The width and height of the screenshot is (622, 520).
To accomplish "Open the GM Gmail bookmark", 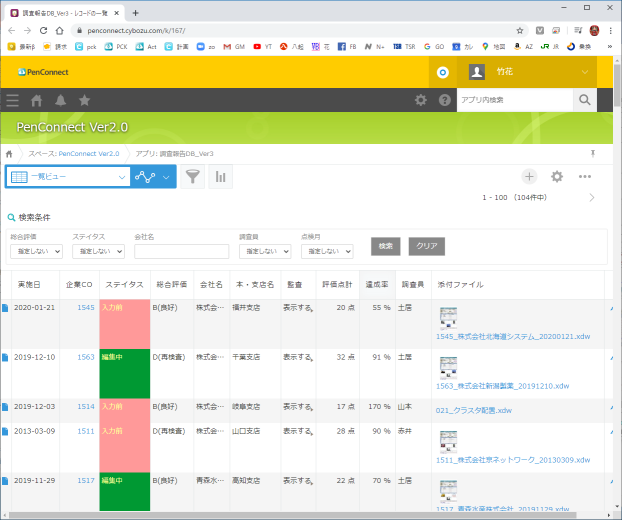I will [x=234, y=47].
